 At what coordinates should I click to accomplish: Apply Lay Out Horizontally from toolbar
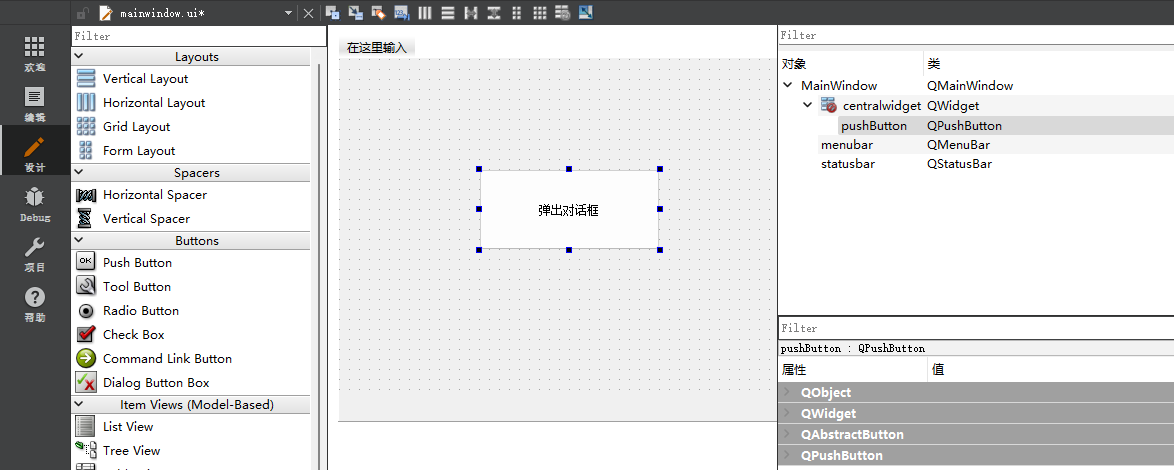point(425,13)
